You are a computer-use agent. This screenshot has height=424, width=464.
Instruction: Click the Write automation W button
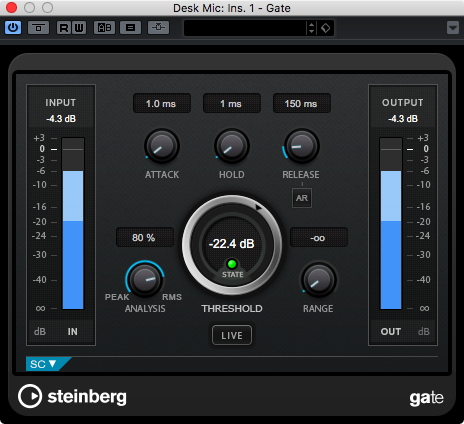click(79, 28)
